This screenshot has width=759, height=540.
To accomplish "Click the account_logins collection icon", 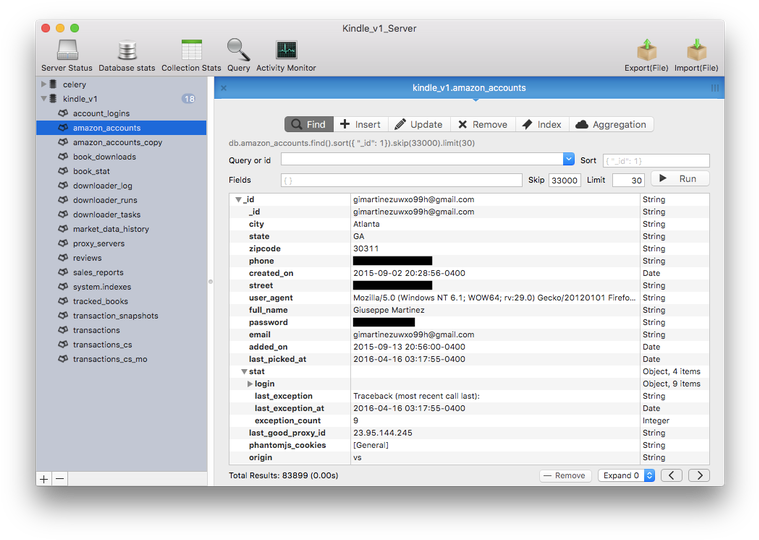I will [63, 113].
